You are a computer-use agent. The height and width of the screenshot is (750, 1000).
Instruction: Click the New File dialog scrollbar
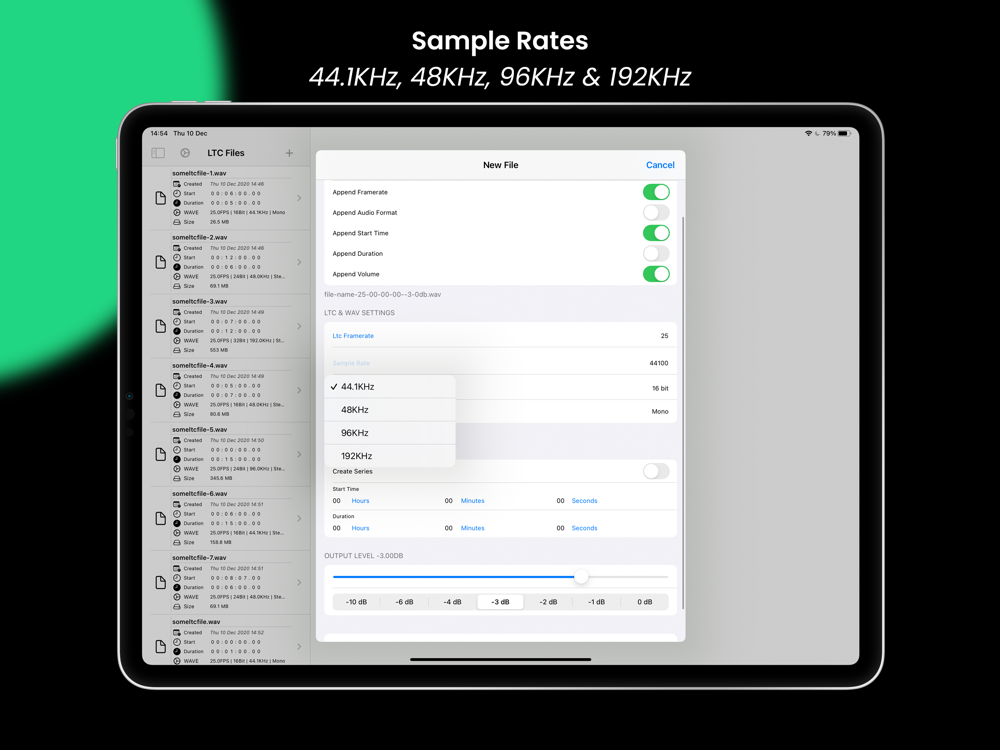pos(683,412)
